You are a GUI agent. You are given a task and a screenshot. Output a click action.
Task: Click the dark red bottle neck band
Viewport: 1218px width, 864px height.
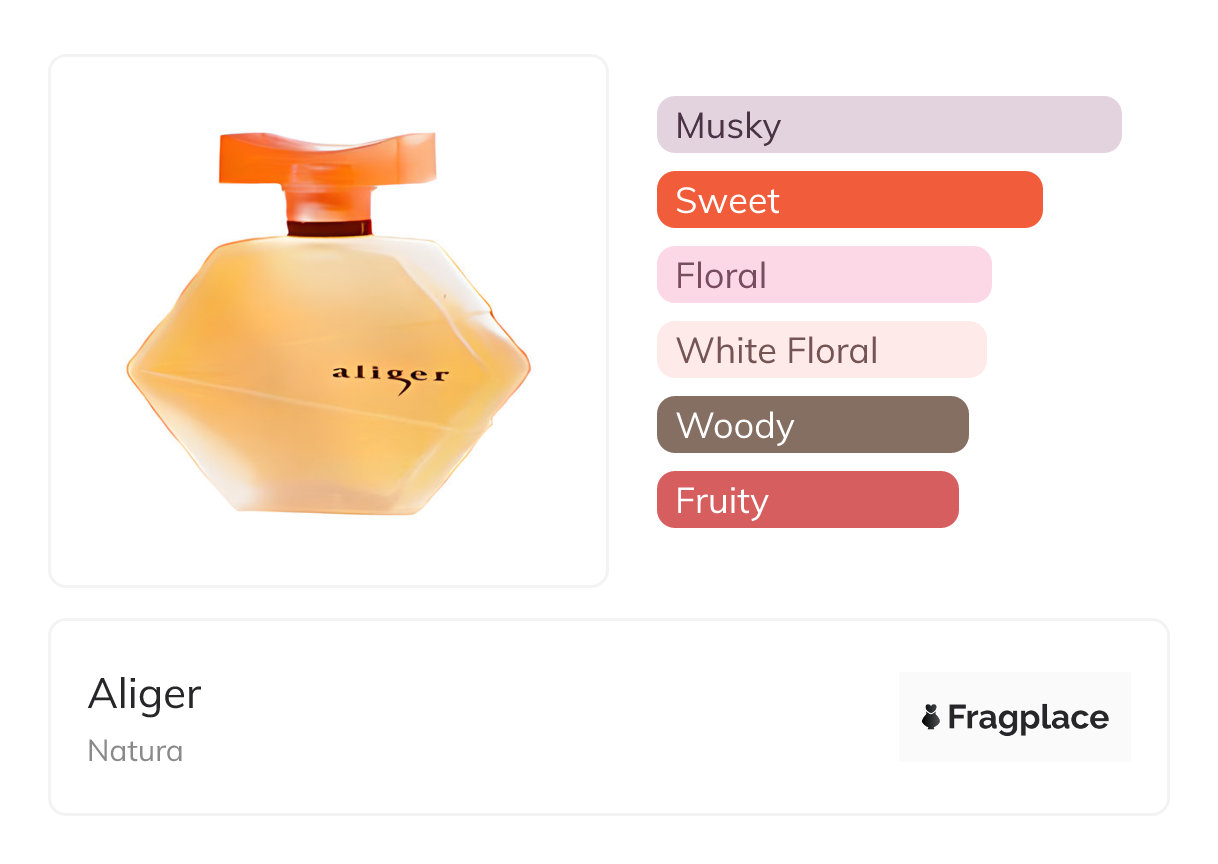pos(329,227)
